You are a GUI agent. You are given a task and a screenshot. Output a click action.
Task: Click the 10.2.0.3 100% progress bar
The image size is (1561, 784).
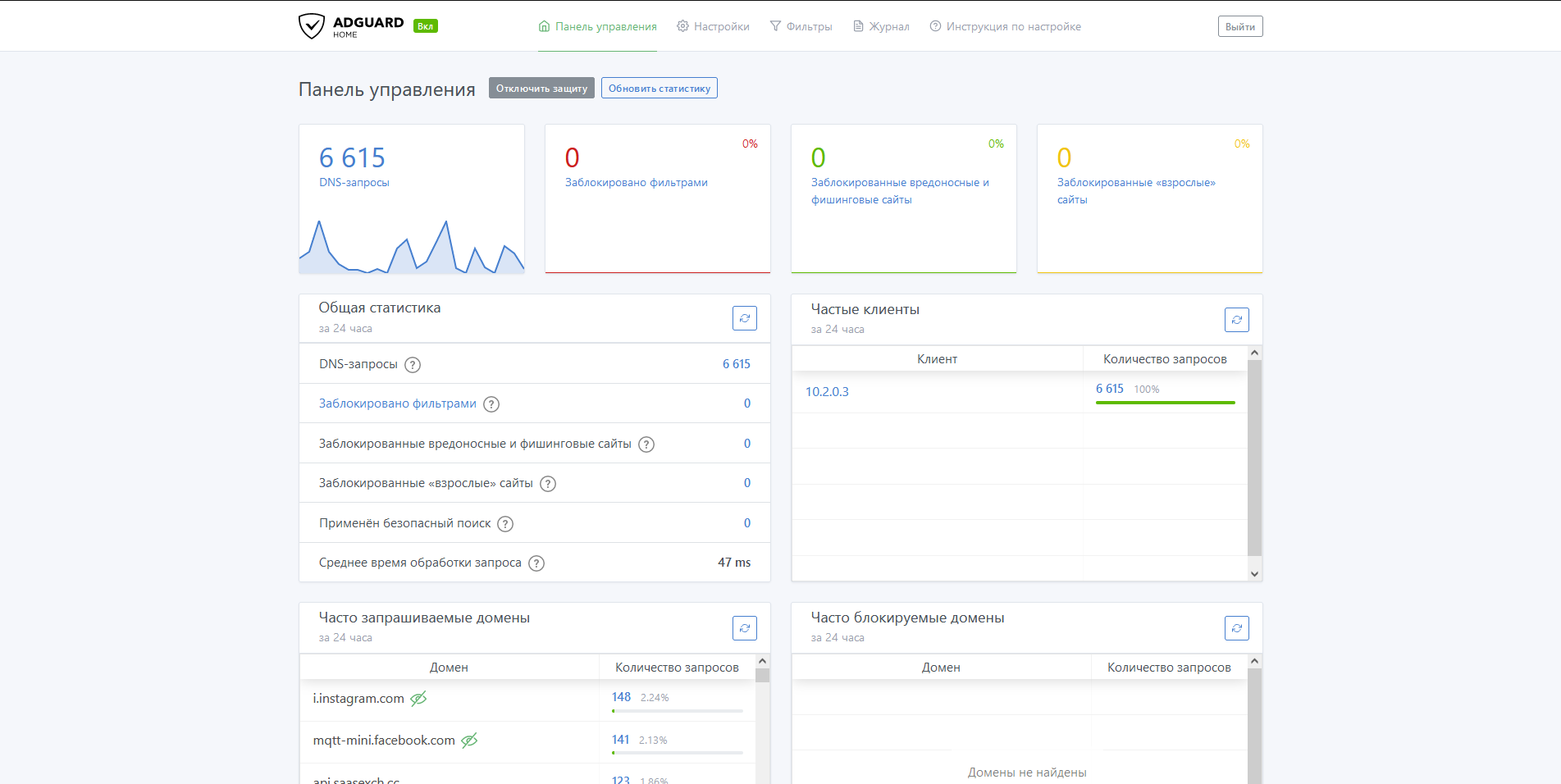[1165, 403]
